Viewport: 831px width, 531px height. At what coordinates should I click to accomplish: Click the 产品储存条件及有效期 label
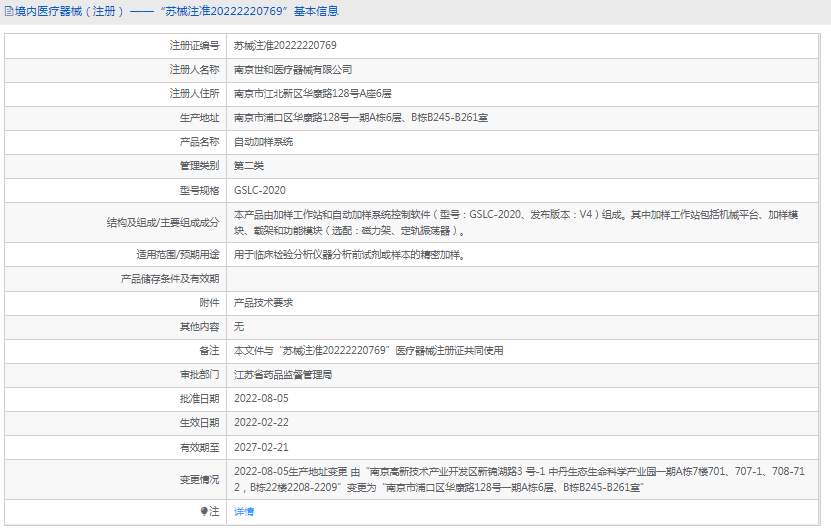[x=170, y=279]
